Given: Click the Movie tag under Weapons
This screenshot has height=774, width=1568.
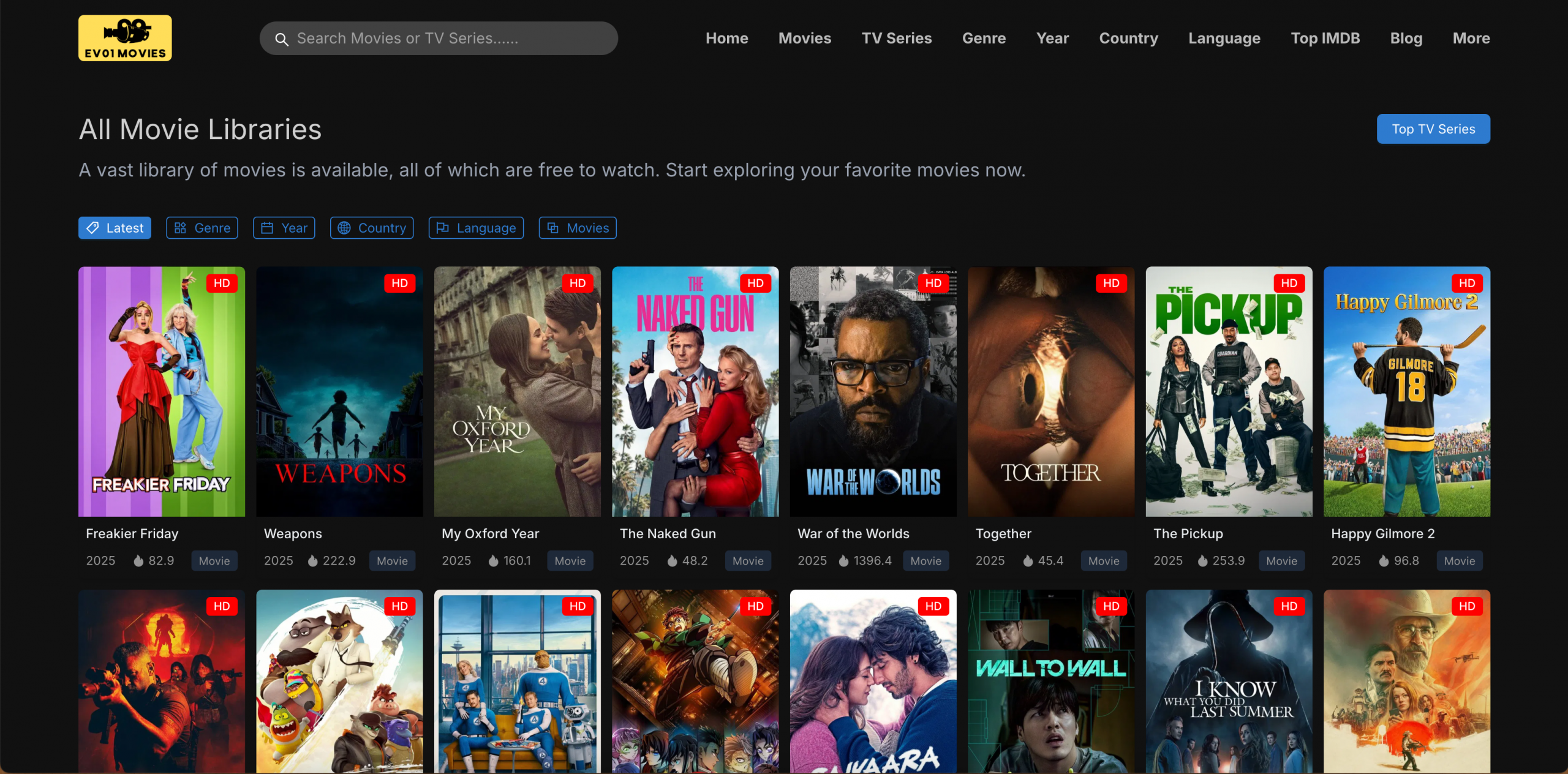Looking at the screenshot, I should pyautogui.click(x=392, y=561).
